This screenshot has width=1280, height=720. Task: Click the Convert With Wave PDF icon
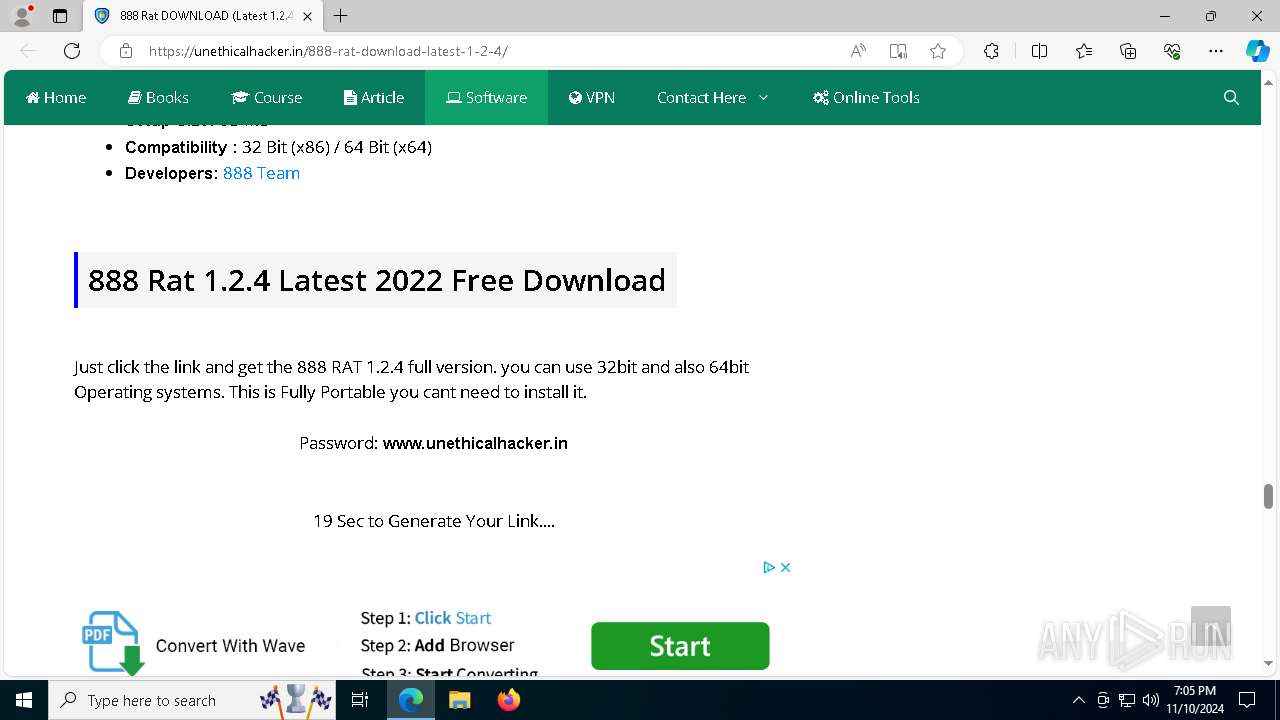click(x=112, y=643)
